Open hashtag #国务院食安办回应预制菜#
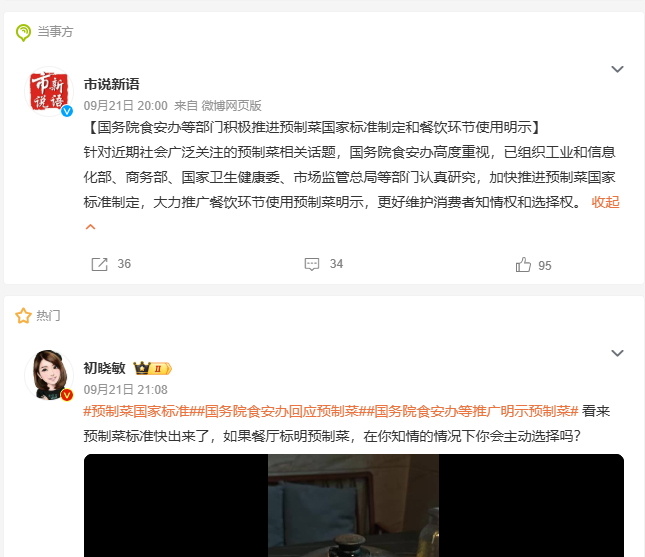The width and height of the screenshot is (645, 557). click(x=282, y=411)
